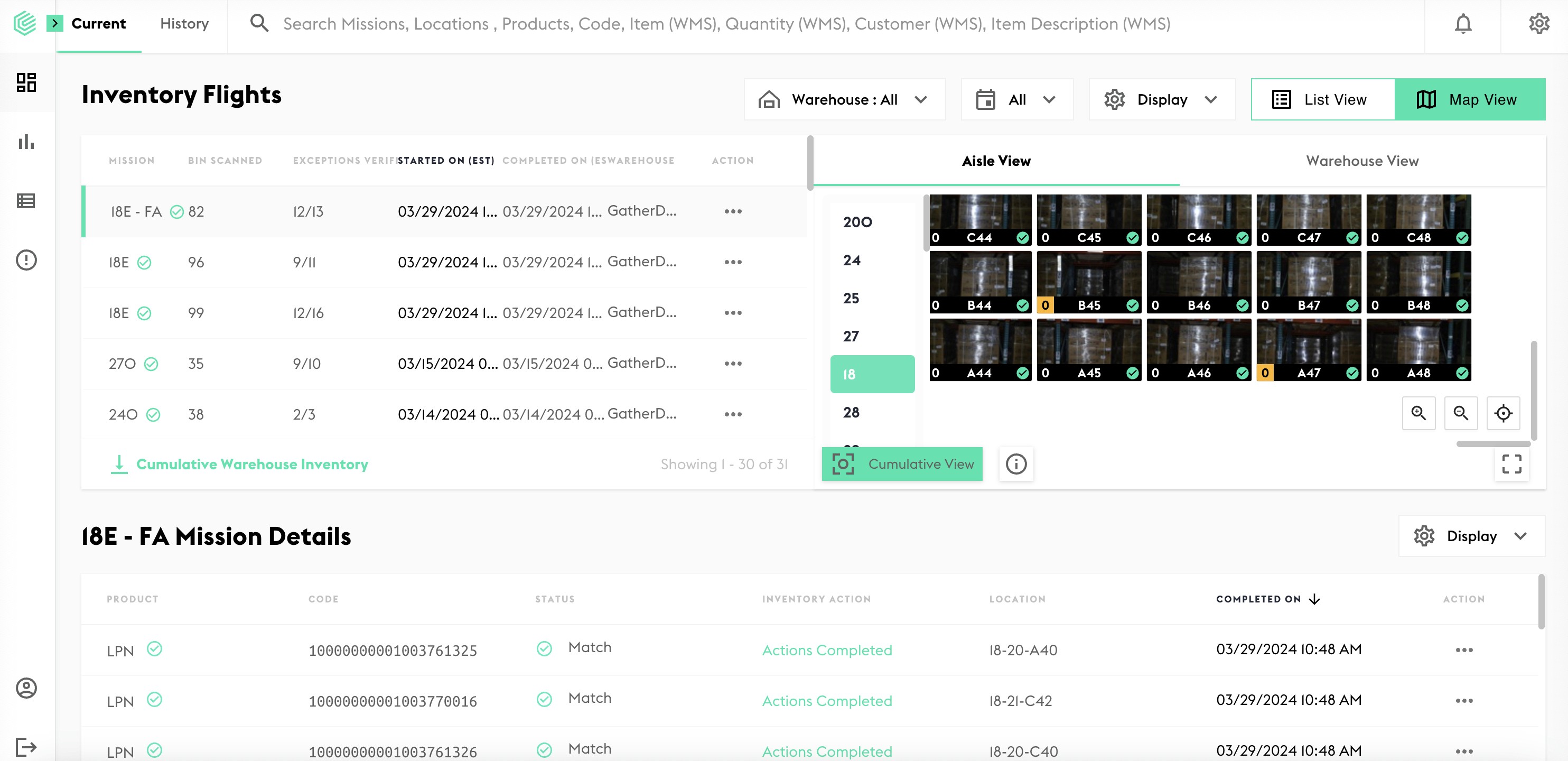1568x761 pixels.
Task: Select mission 270 row text
Action: coord(123,364)
